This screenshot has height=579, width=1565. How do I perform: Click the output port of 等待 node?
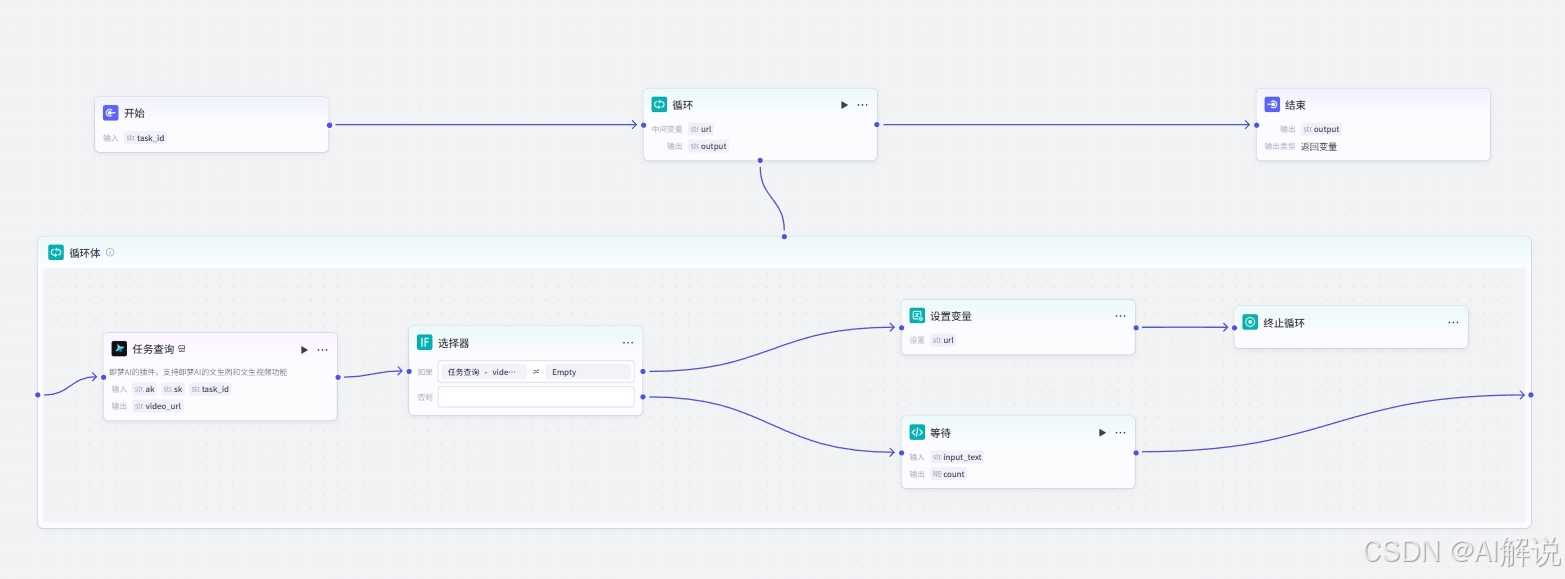pos(1136,453)
